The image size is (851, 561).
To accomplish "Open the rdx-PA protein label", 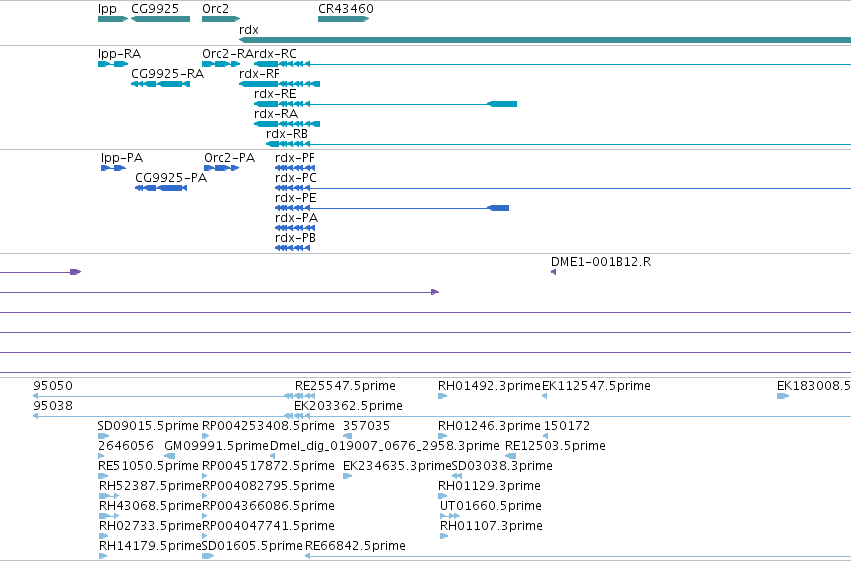I will click(x=296, y=218).
